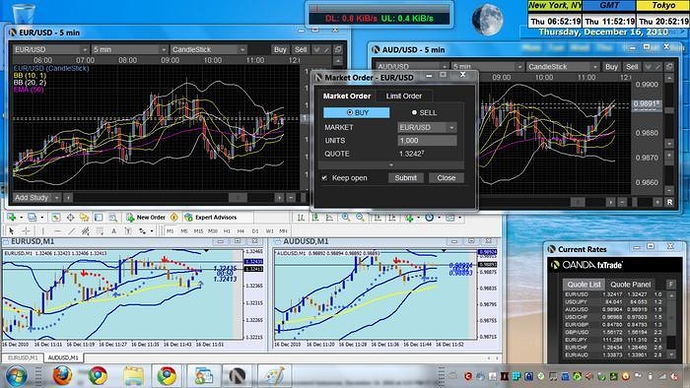Open the EUR/USD pair dropdown in EUR/USD chart
The width and height of the screenshot is (690, 388).
point(51,49)
